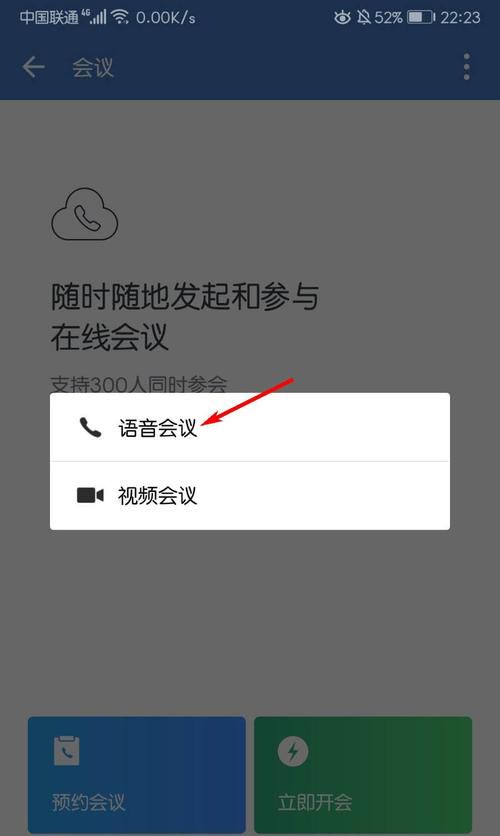Viewport: 500px width, 836px height.
Task: Tap the 随时随地发起和参与 headline text
Action: 185,297
